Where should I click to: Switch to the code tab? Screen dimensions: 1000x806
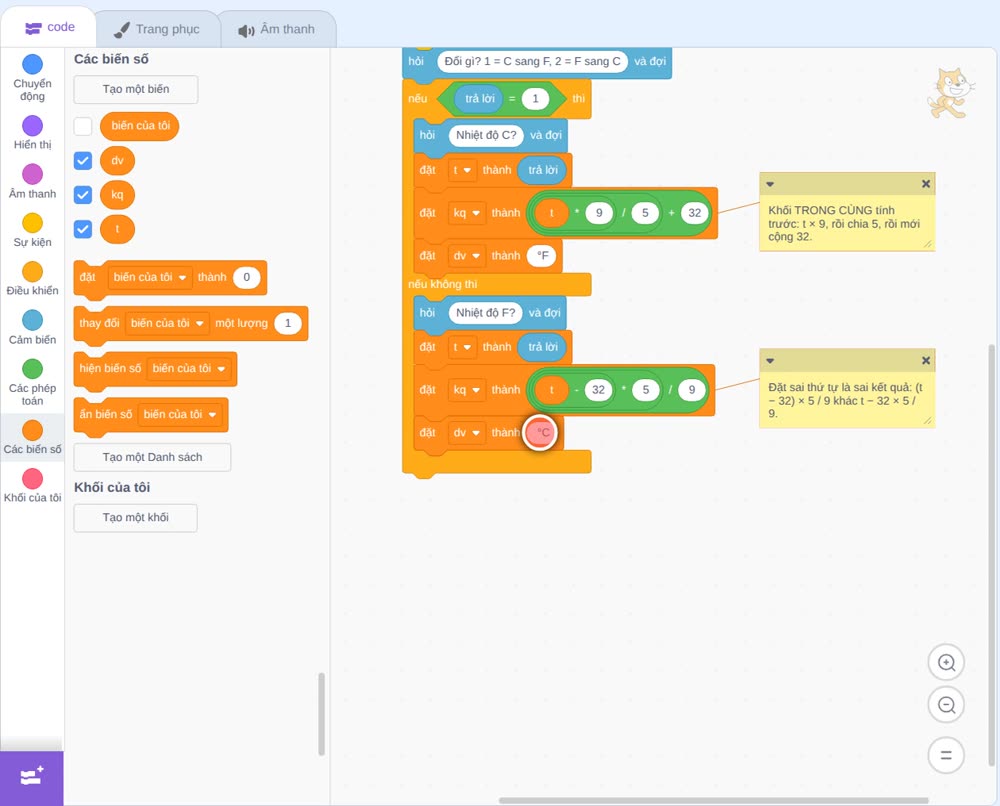49,27
